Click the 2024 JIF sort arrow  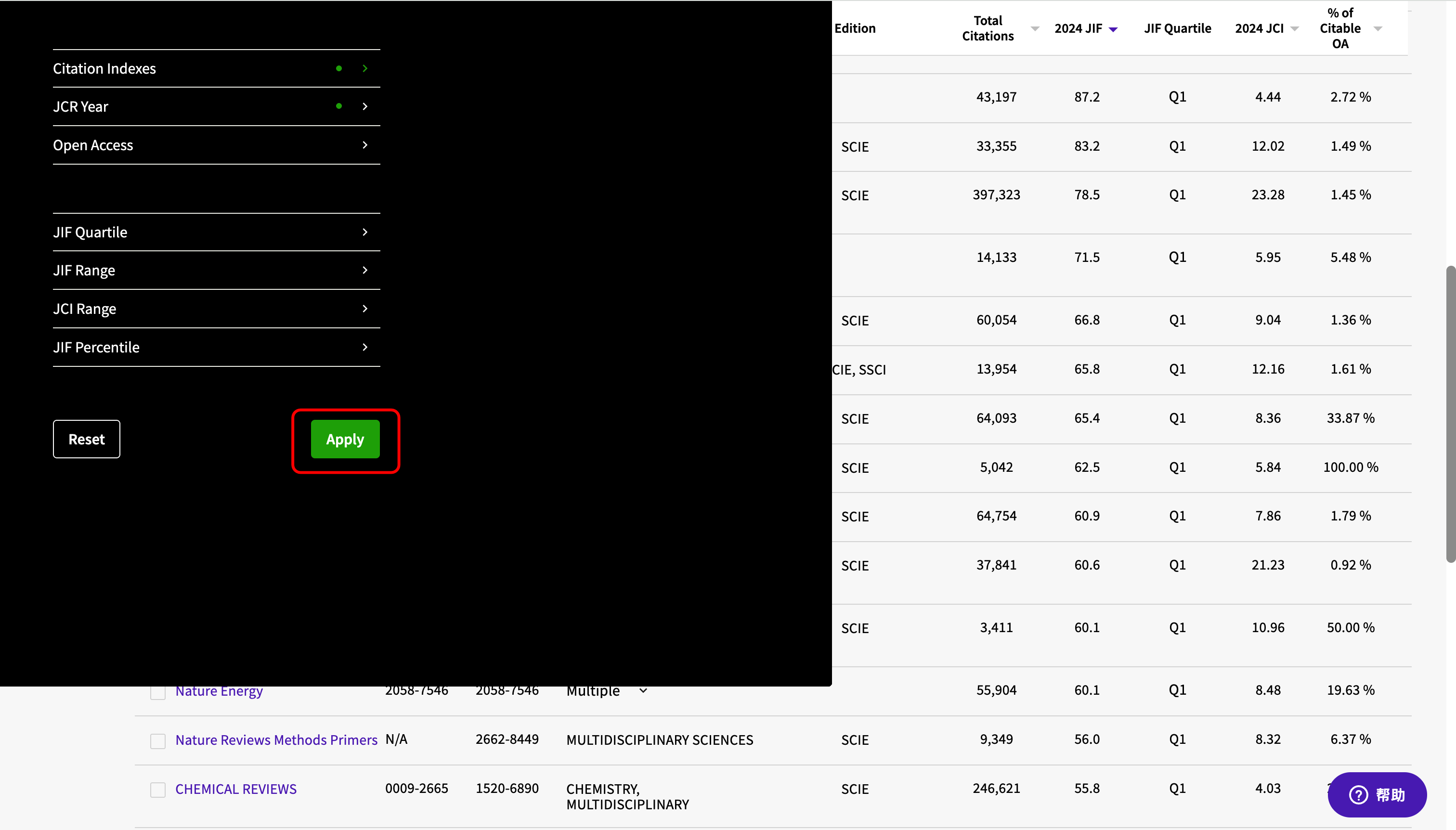[x=1113, y=29]
